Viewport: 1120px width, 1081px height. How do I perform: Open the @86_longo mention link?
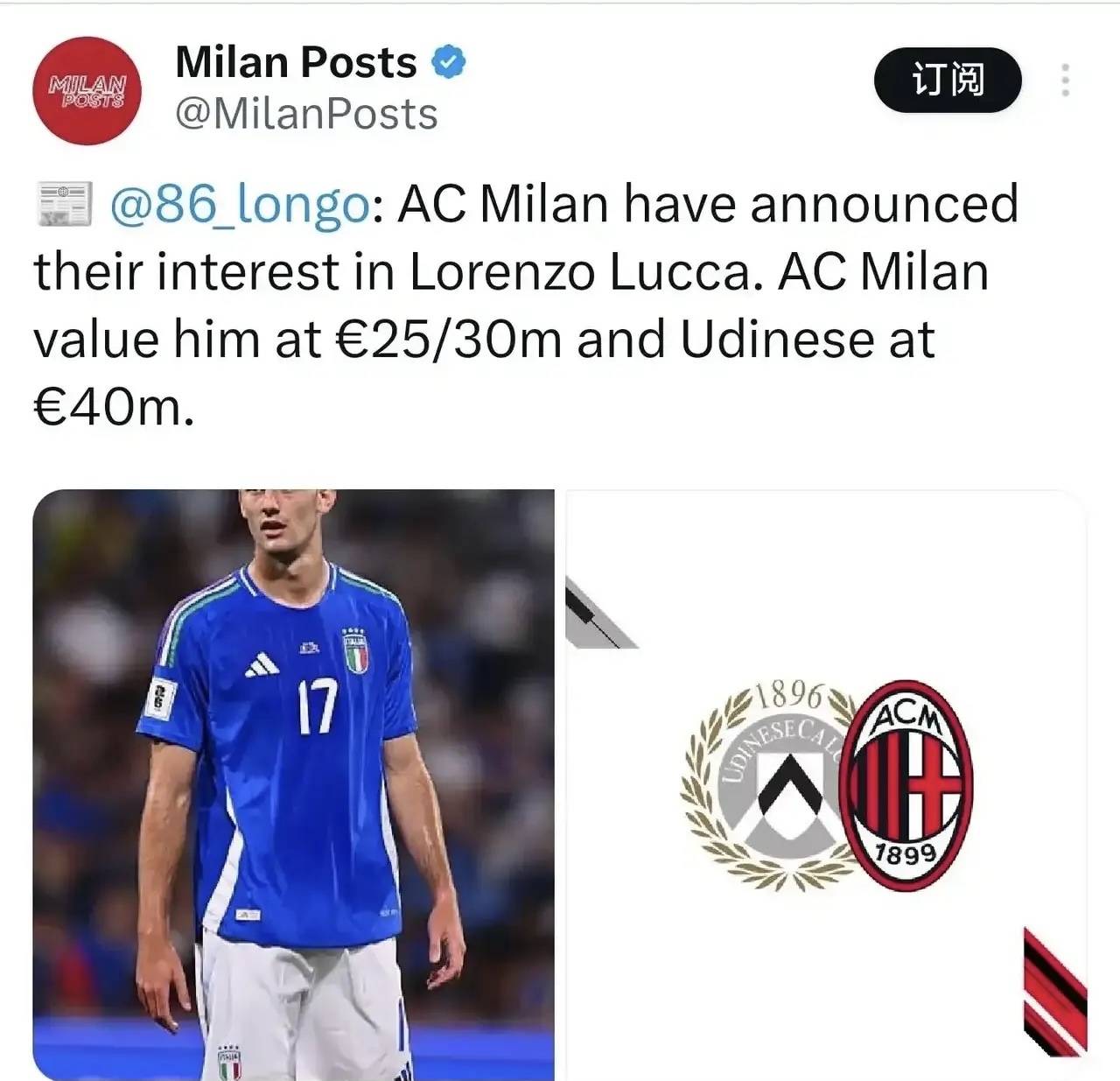[238, 204]
